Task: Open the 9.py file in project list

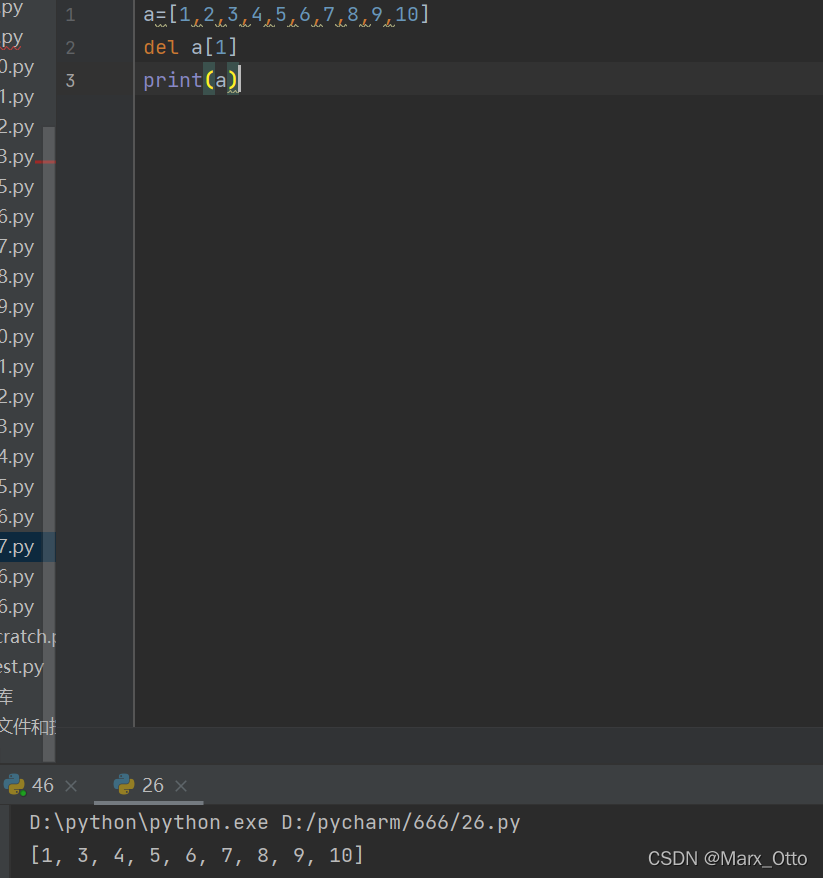Action: 17,307
